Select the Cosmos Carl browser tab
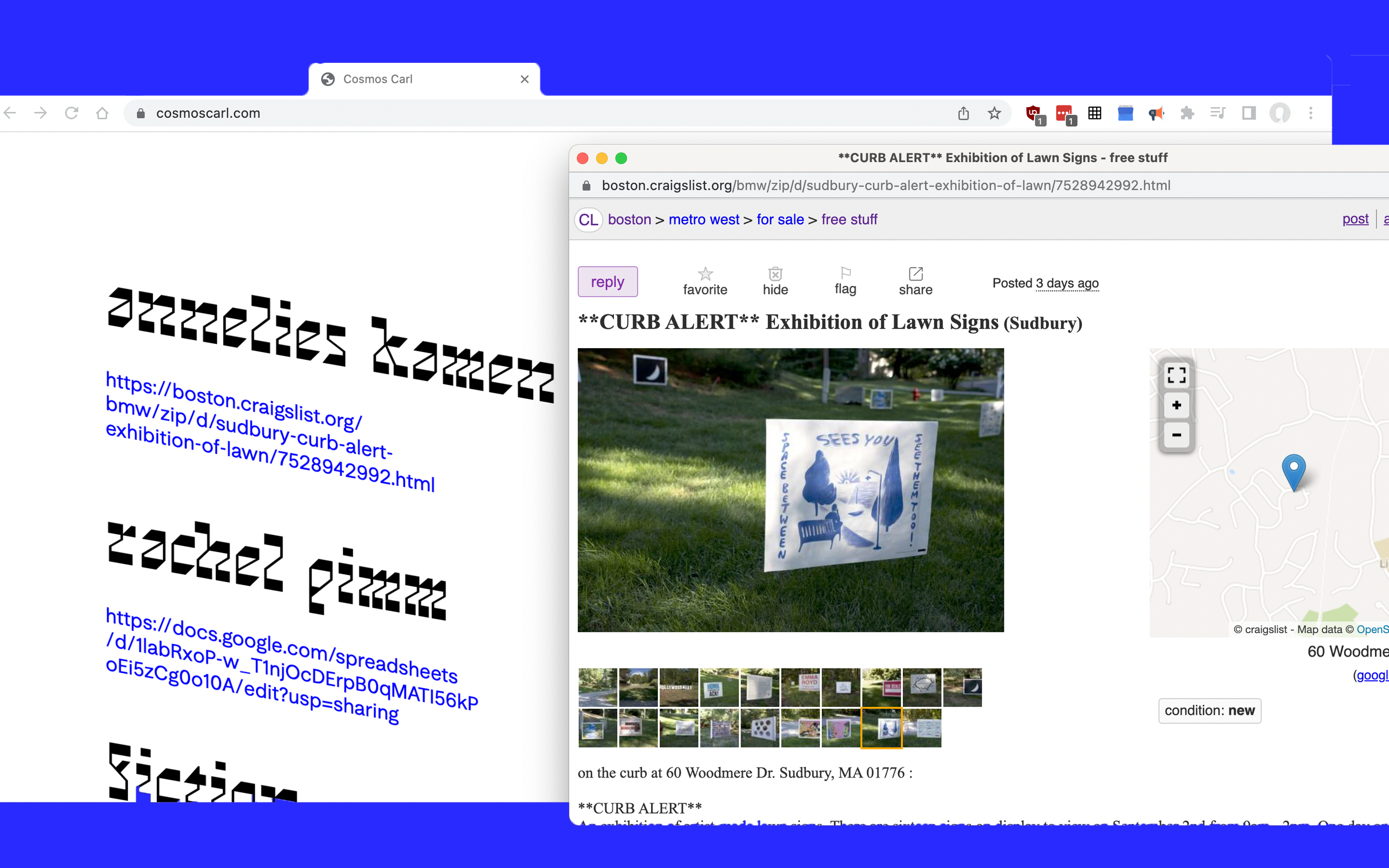 pyautogui.click(x=424, y=79)
